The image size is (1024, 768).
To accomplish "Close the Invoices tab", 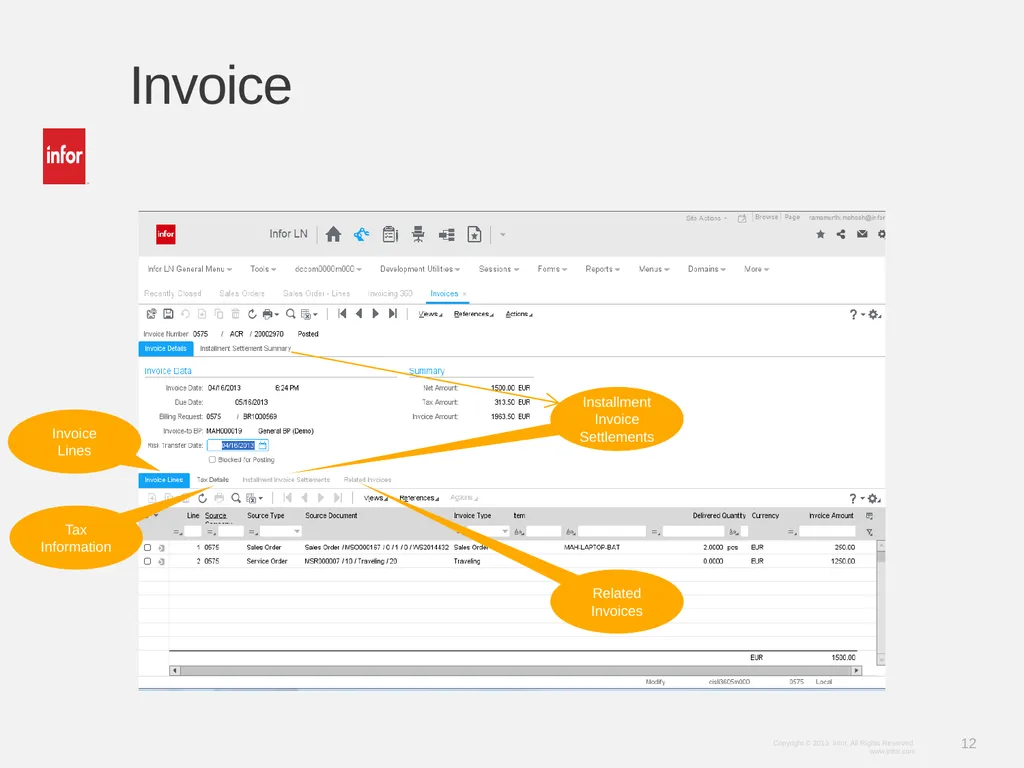I will 464,295.
